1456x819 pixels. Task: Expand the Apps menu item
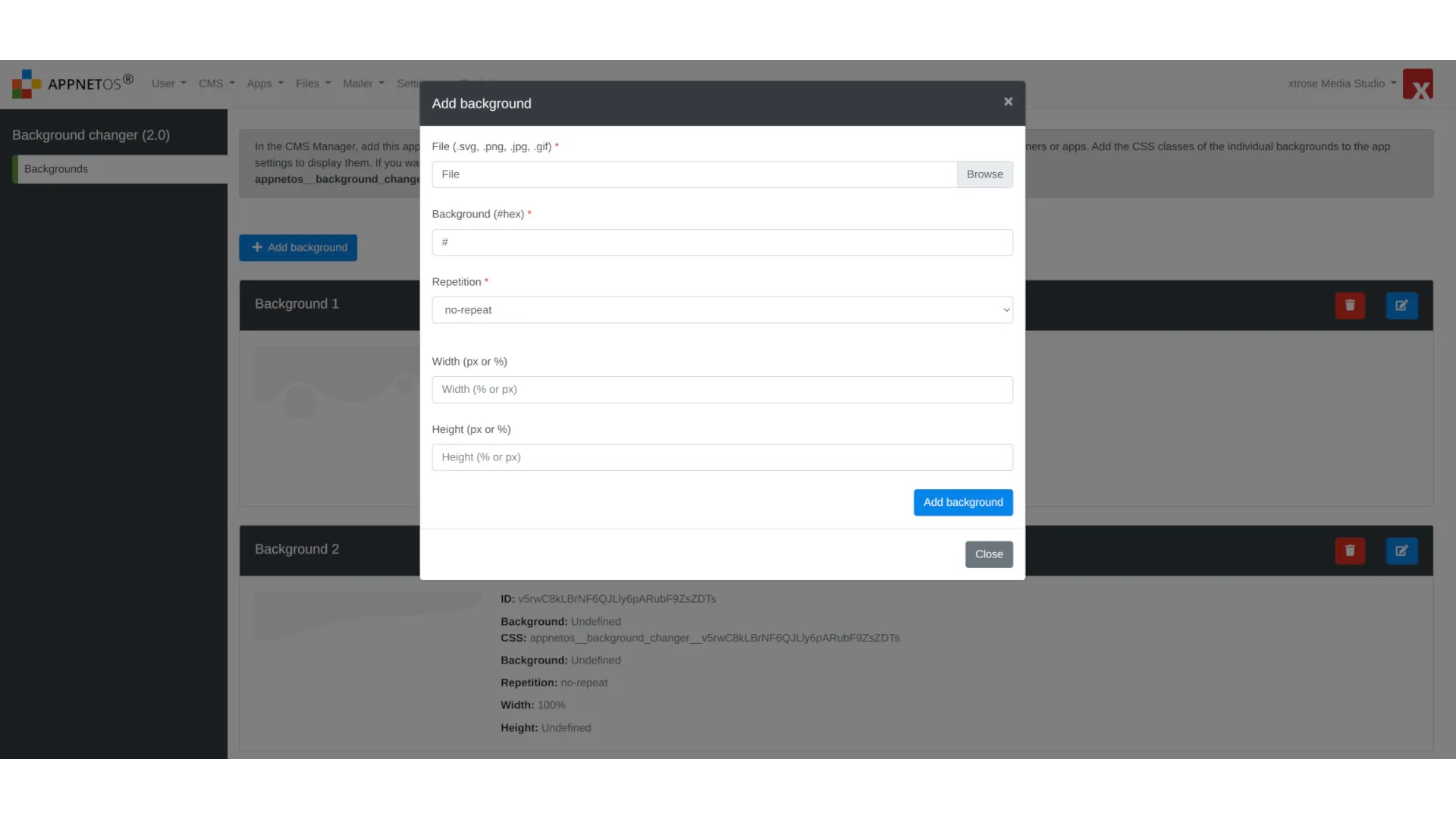point(264,83)
